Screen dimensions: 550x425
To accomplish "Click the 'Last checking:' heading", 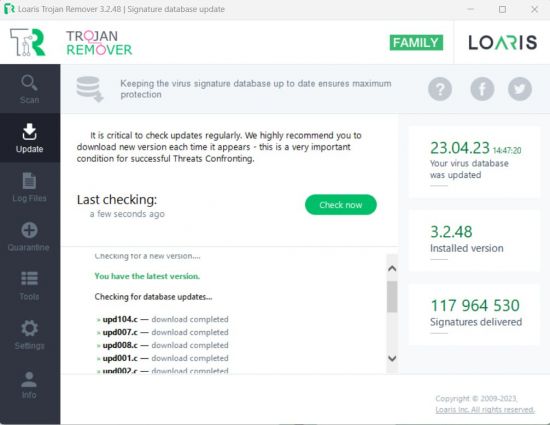I will tap(117, 200).
